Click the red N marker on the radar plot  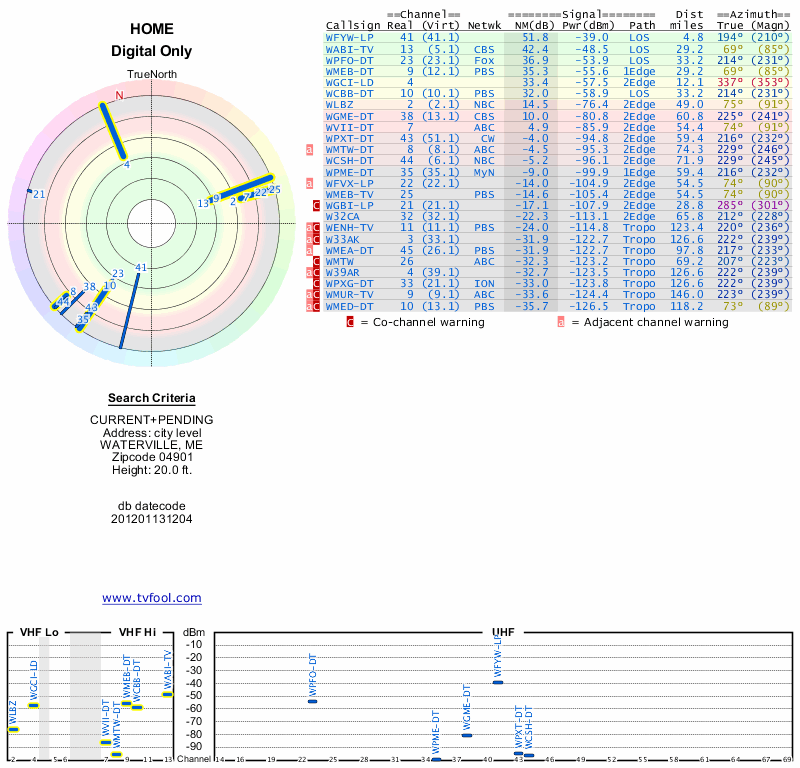(119, 96)
